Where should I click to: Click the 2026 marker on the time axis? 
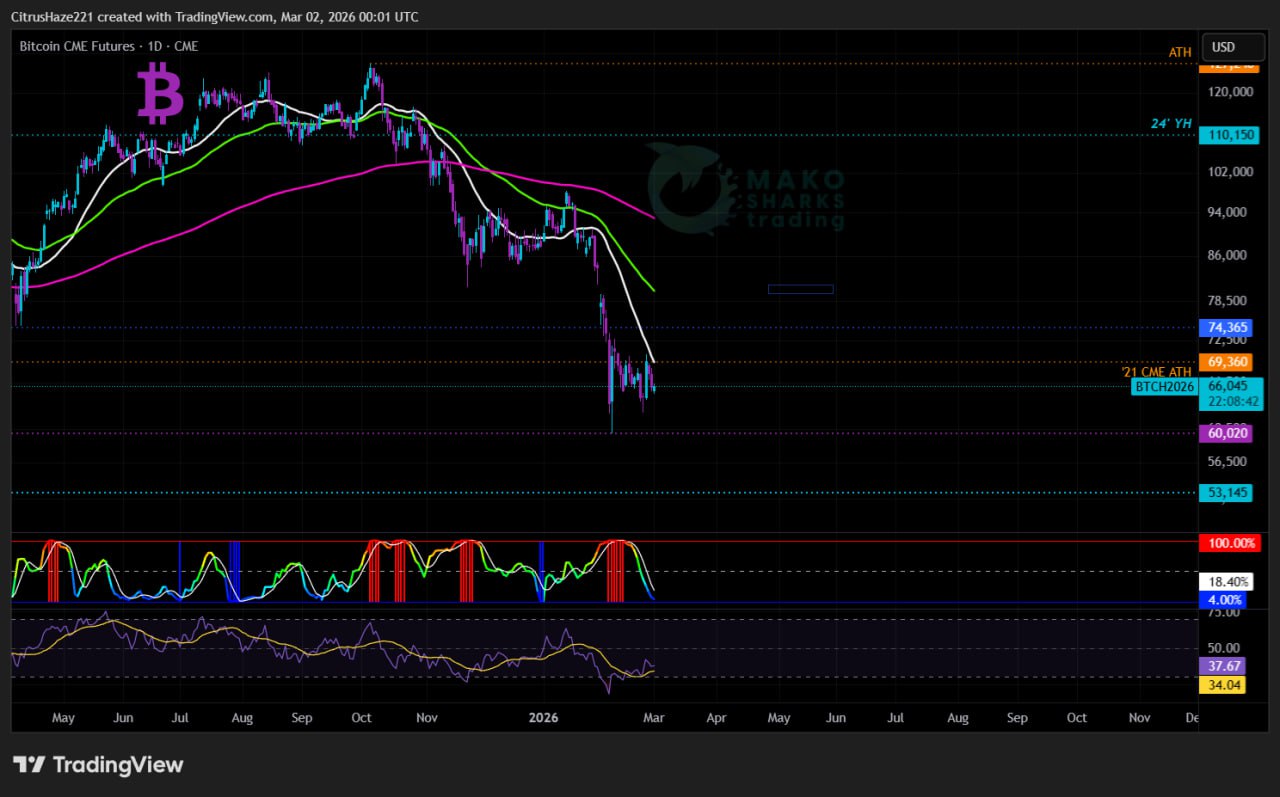[x=543, y=718]
